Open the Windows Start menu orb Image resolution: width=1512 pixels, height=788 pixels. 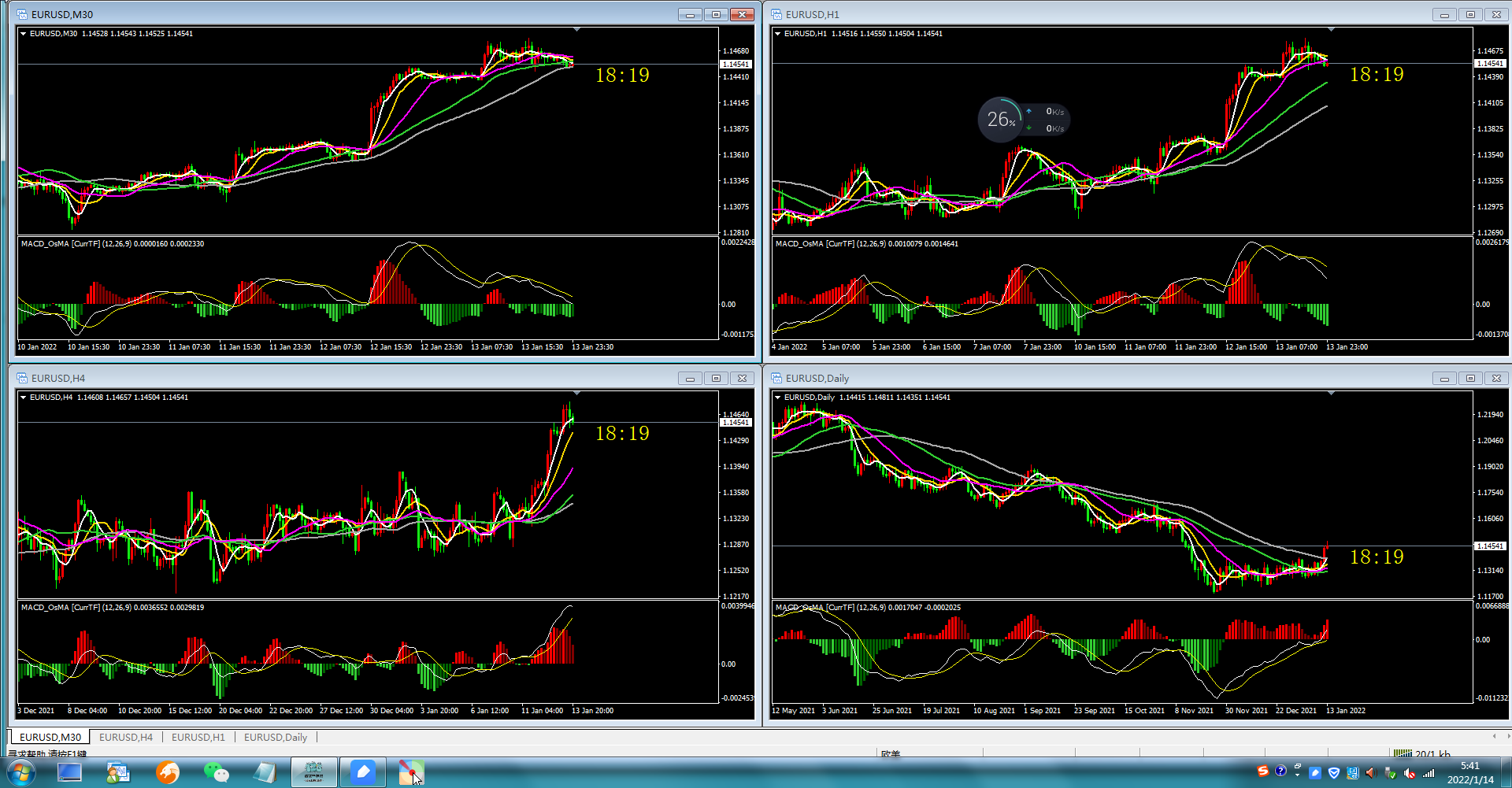click(20, 772)
